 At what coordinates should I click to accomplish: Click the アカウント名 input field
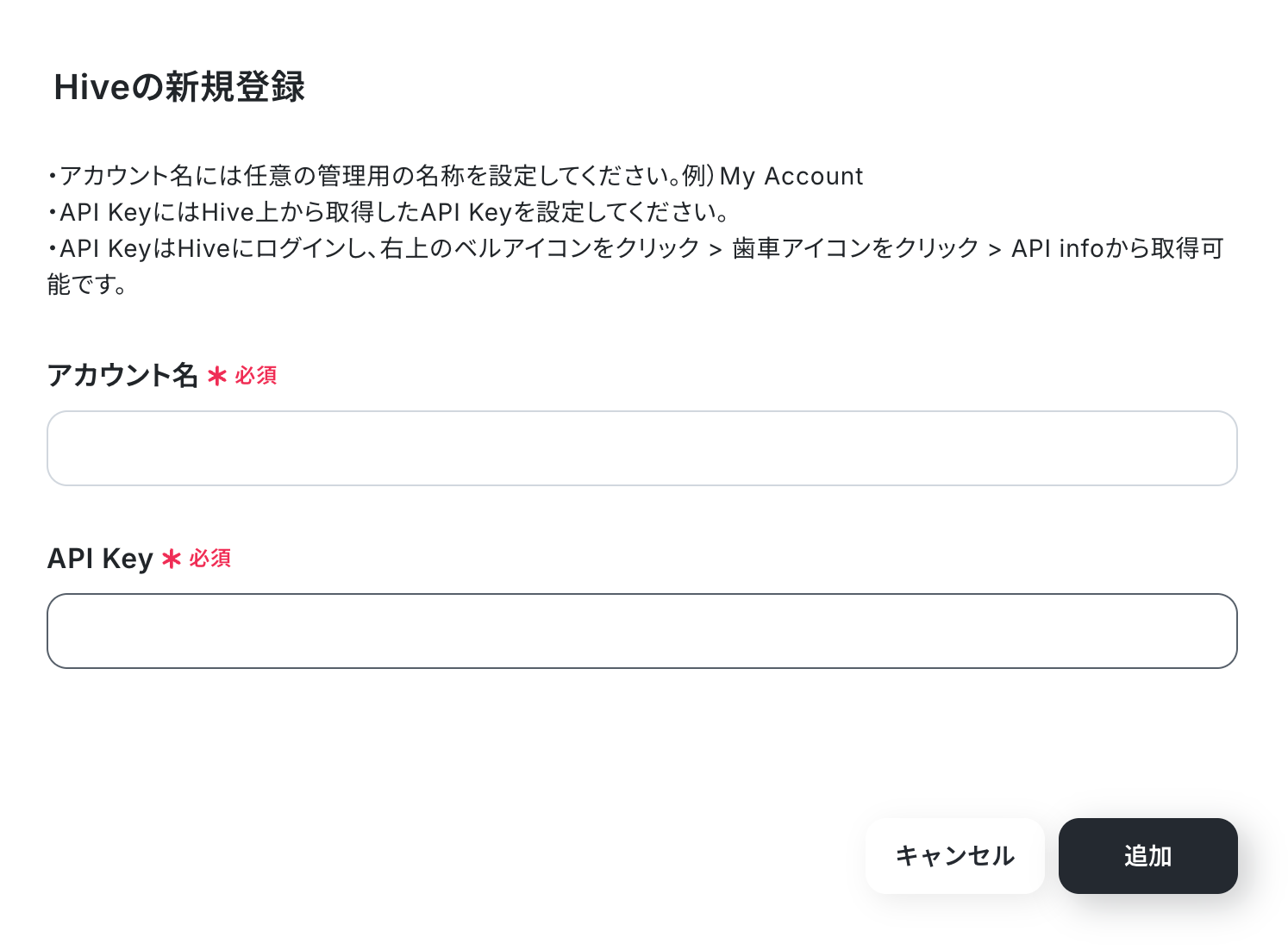point(641,448)
